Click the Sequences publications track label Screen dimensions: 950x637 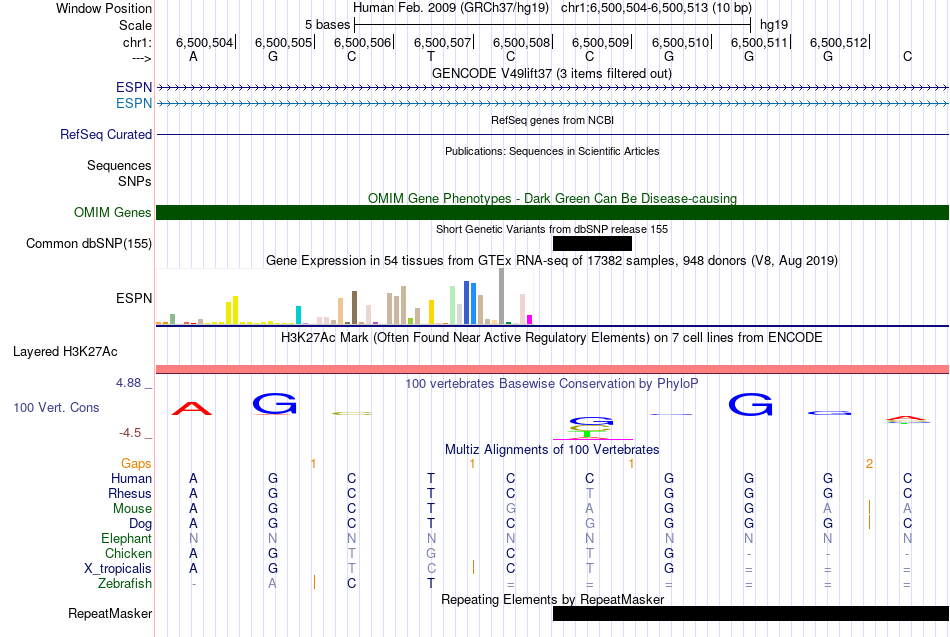[x=119, y=165]
